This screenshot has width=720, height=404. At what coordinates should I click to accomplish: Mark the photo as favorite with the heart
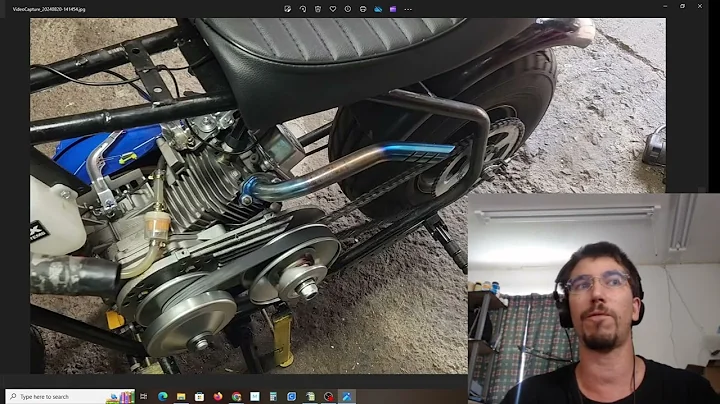click(333, 9)
